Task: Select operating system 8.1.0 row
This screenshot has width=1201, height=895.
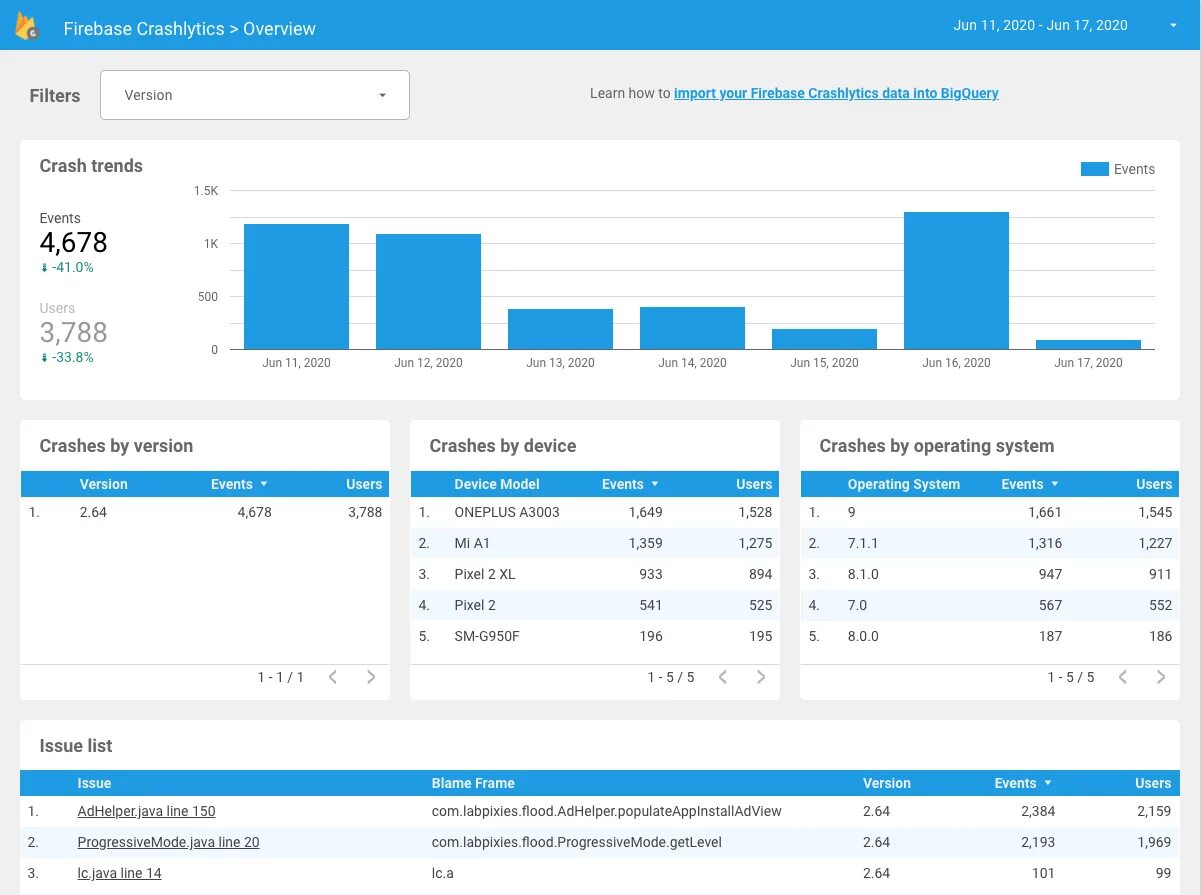Action: [x=990, y=574]
